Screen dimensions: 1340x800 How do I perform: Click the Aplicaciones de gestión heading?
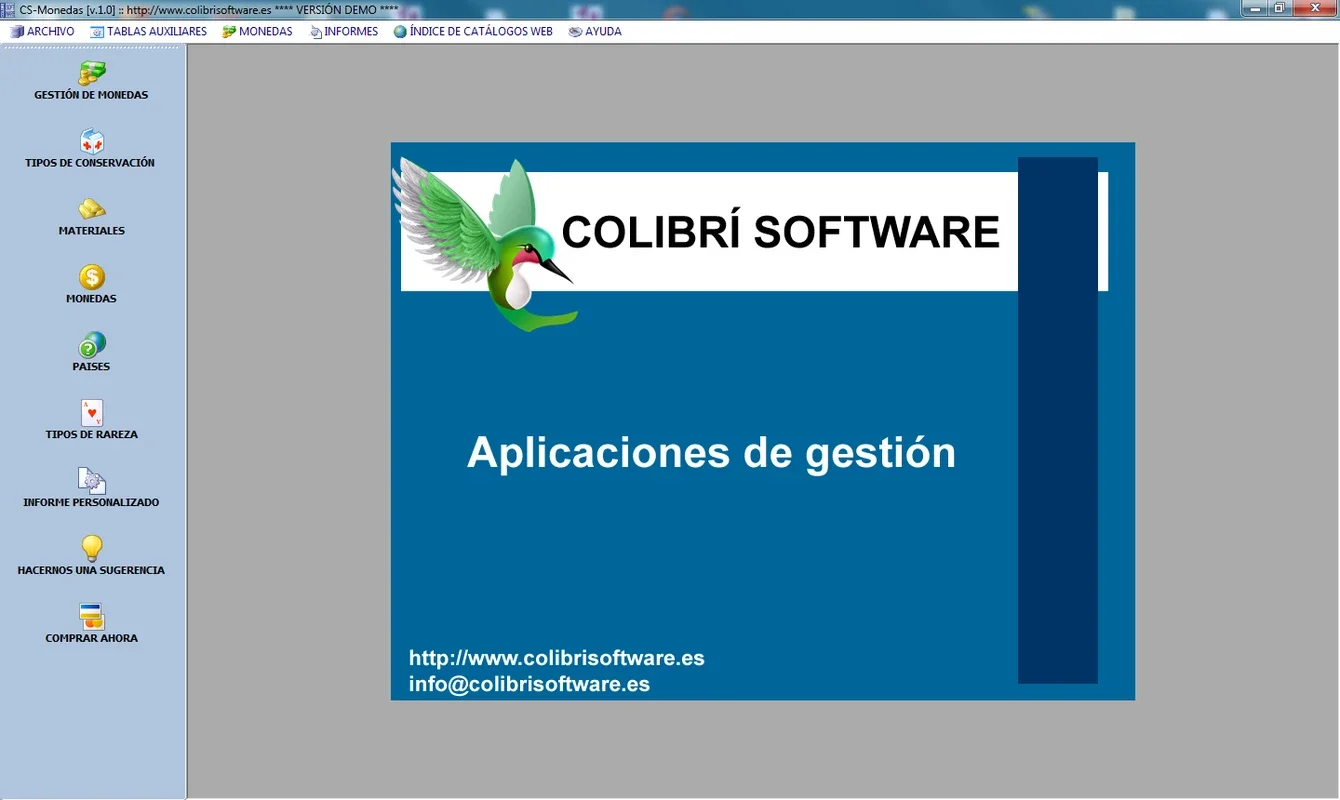711,453
